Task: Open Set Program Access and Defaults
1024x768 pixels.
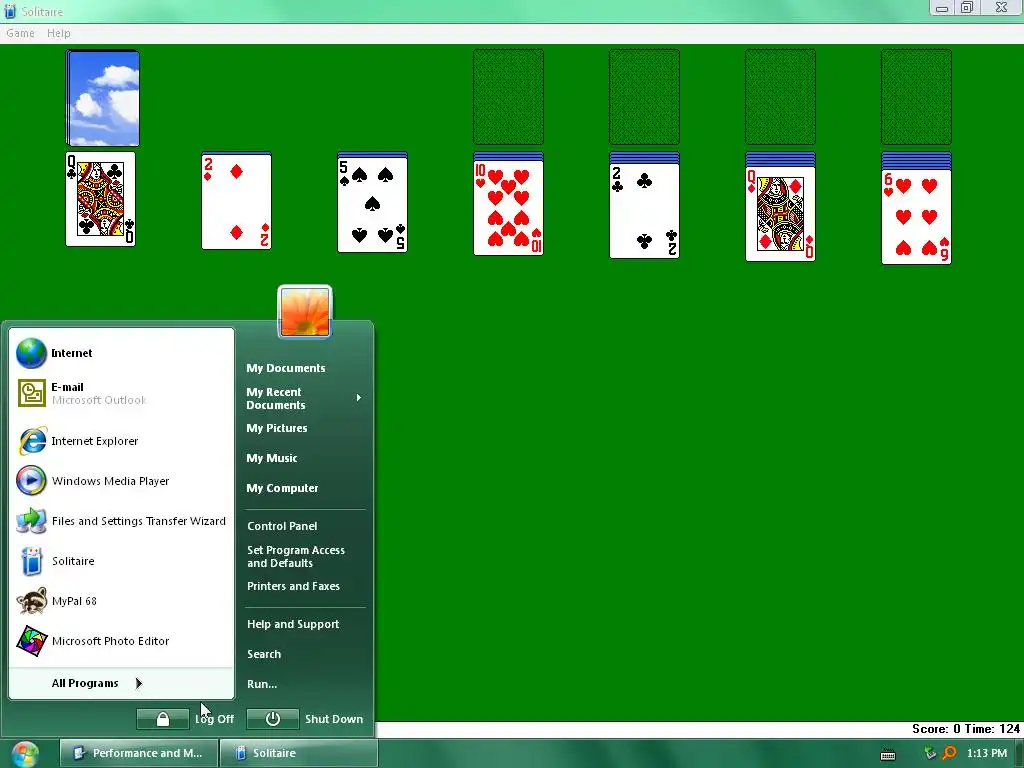Action: (x=296, y=556)
